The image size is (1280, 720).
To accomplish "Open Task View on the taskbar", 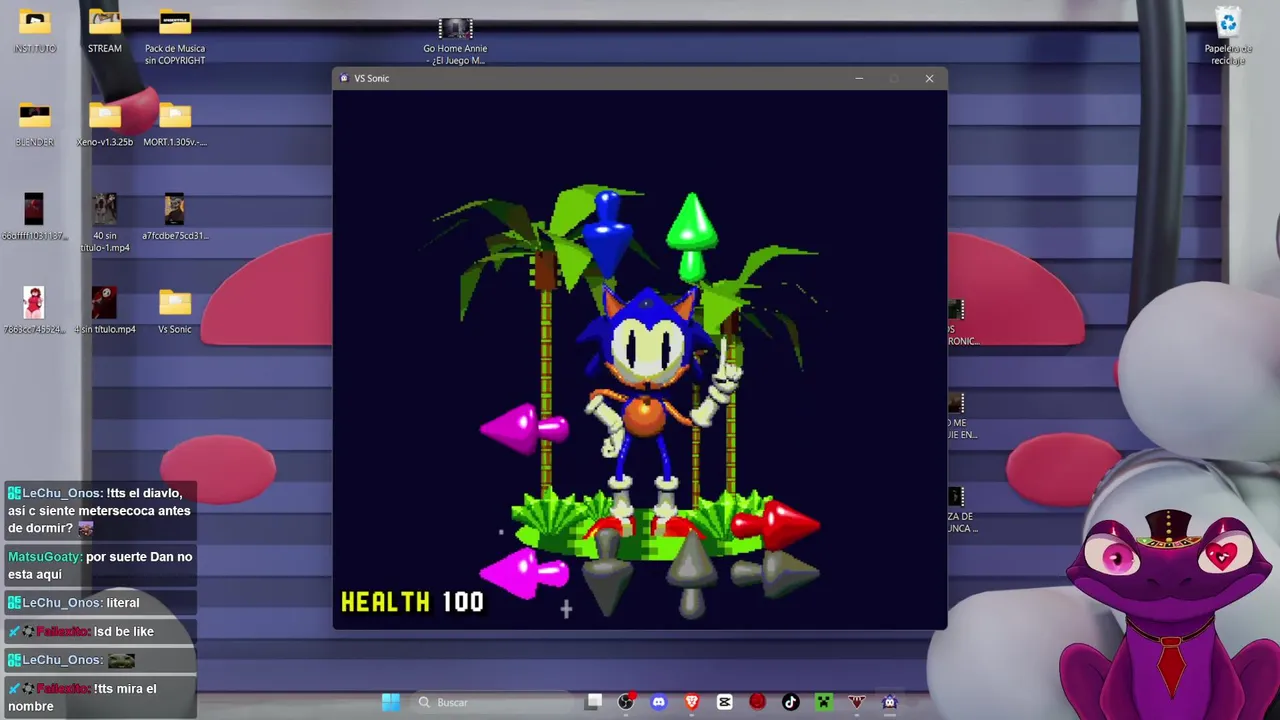I will point(594,702).
